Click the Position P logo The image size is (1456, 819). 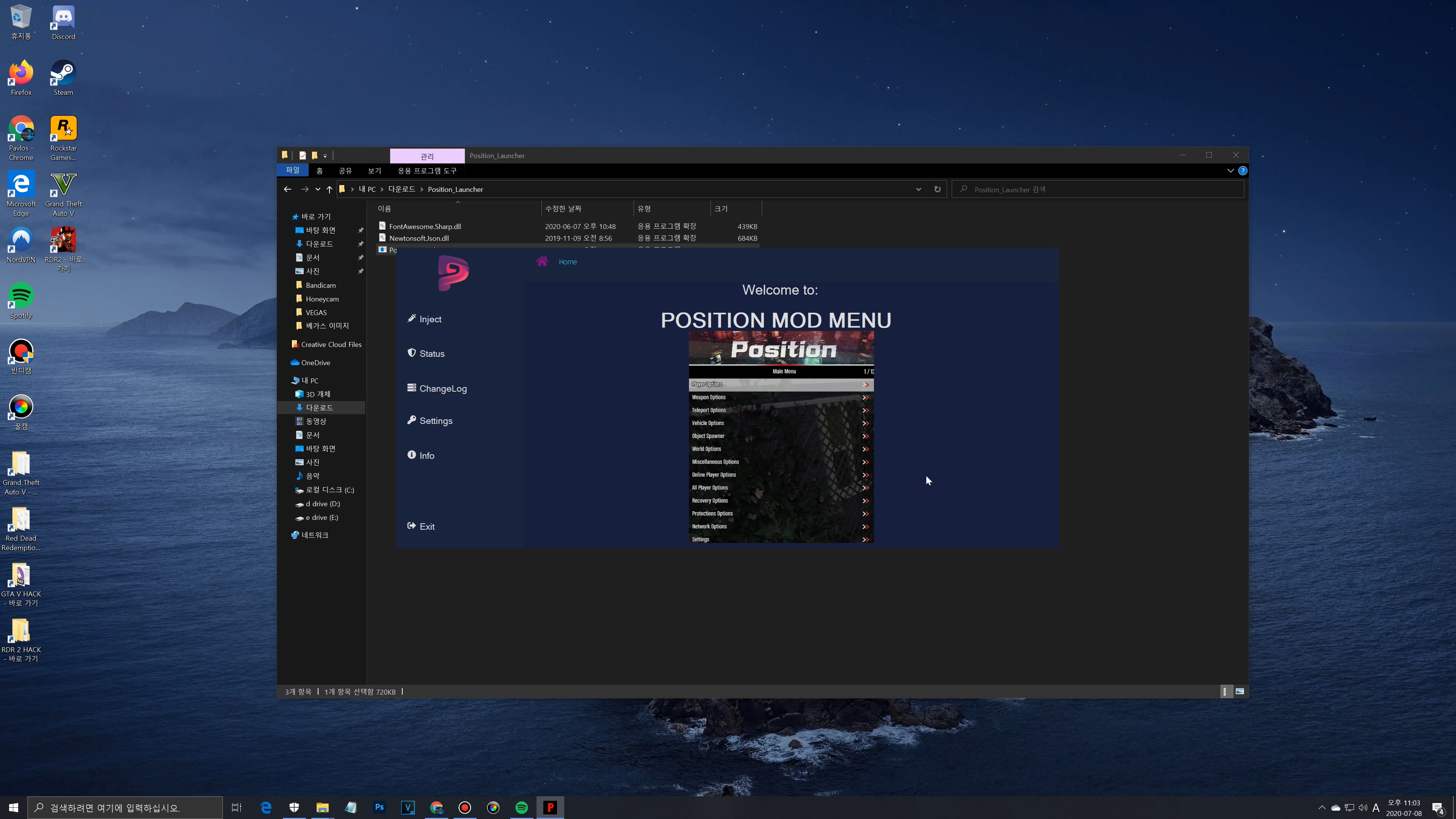453,273
